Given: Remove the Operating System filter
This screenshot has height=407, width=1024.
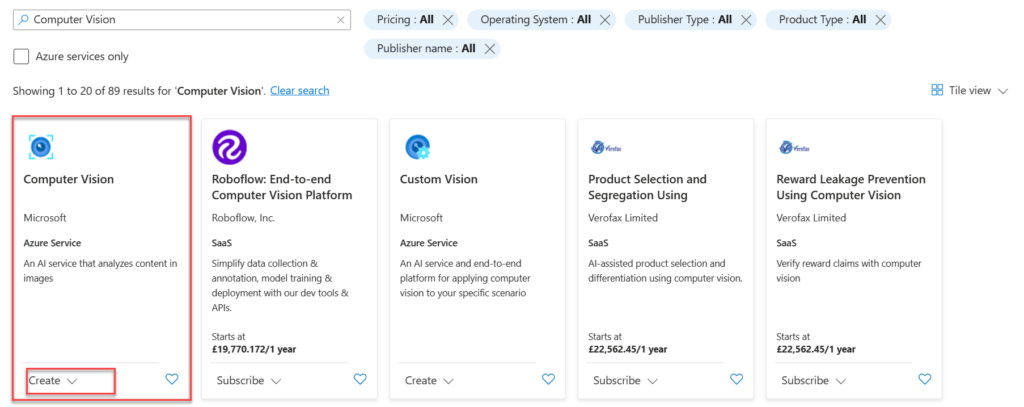Looking at the screenshot, I should pyautogui.click(x=604, y=20).
